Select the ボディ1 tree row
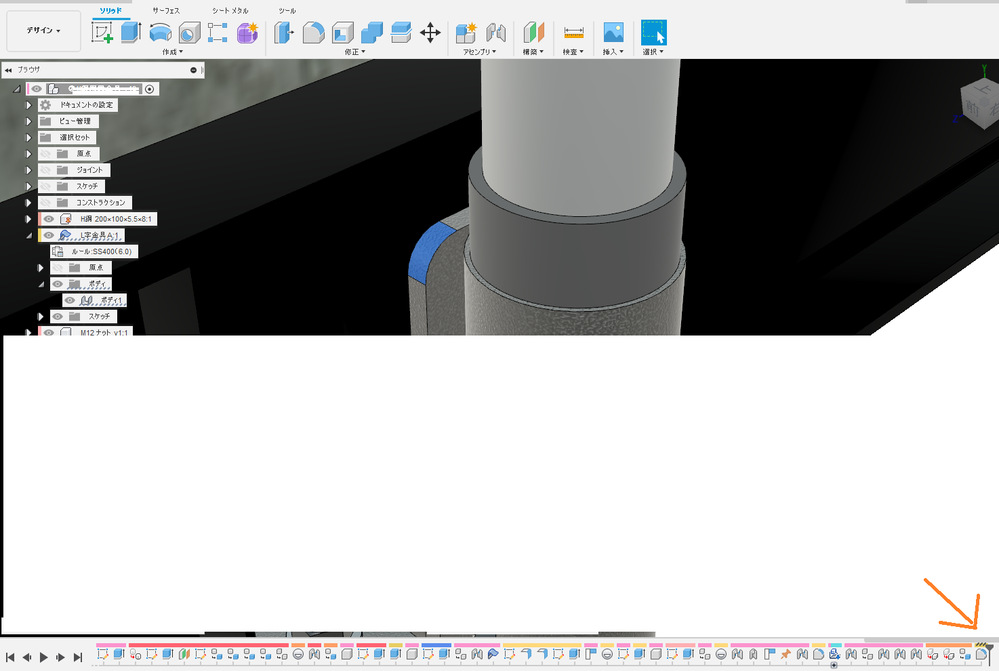The height and width of the screenshot is (671, 999). click(94, 300)
